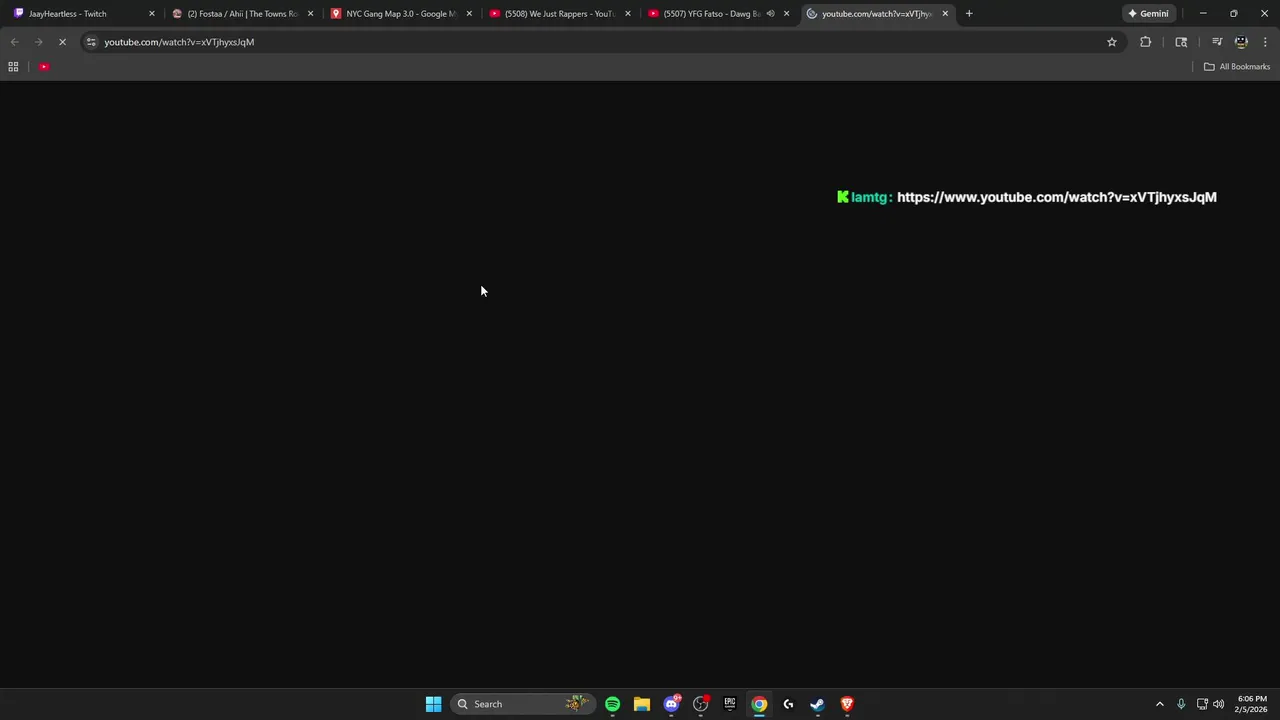Click the Windows taskbar Search box
This screenshot has width=1280, height=720.
click(523, 704)
